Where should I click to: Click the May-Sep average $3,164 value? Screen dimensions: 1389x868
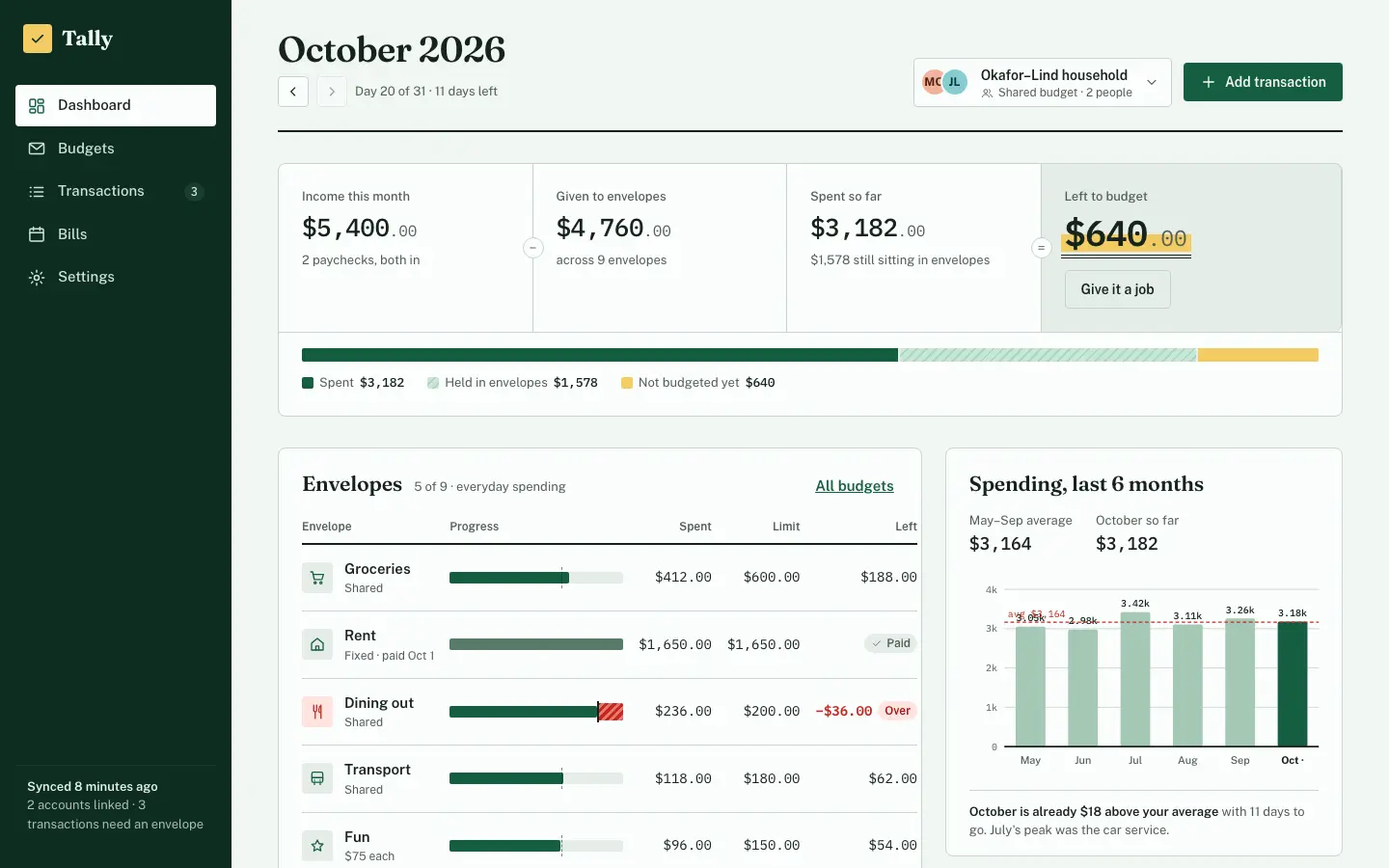click(1000, 544)
